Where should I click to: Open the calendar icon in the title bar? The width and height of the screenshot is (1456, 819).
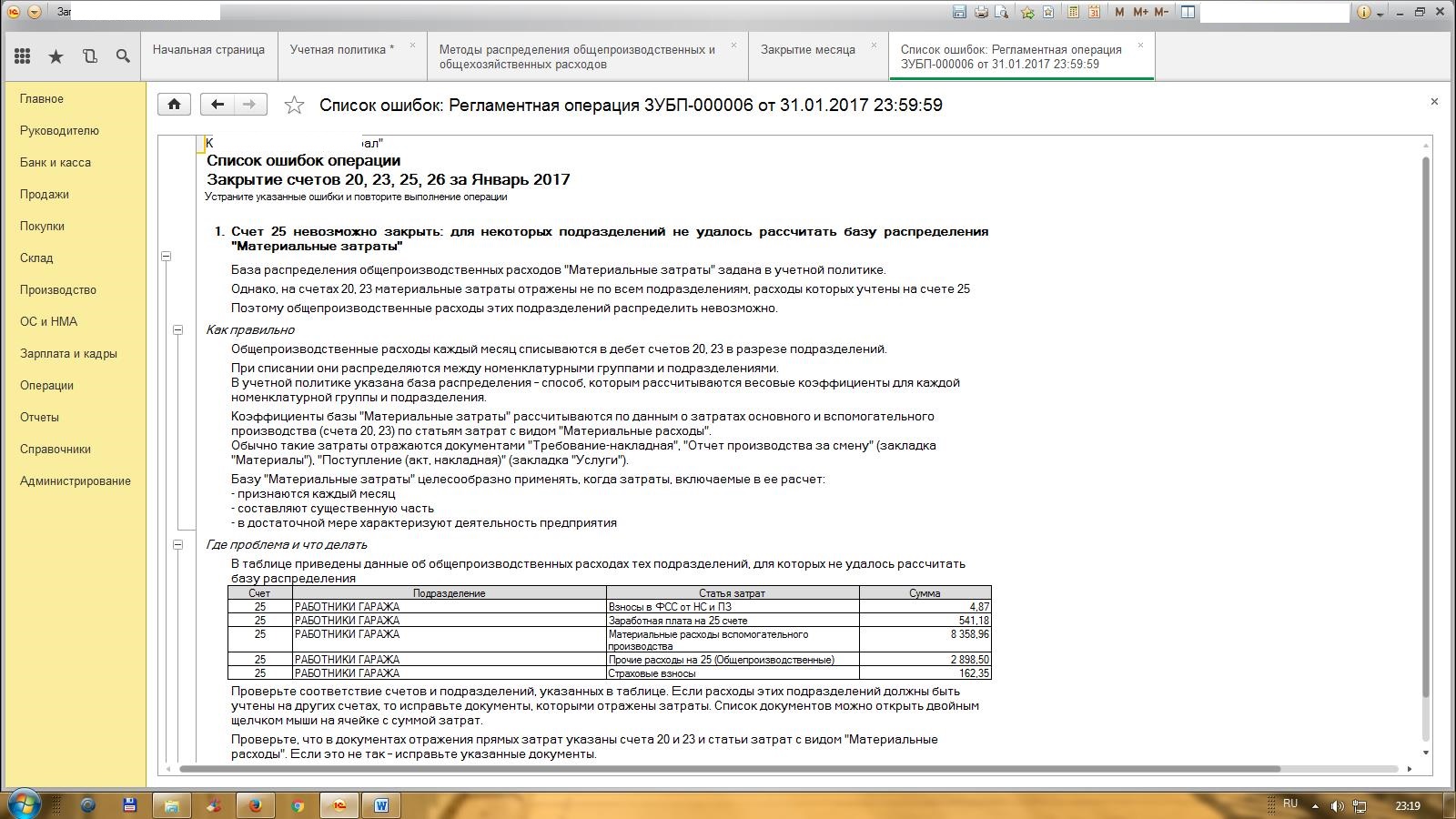[1095, 12]
